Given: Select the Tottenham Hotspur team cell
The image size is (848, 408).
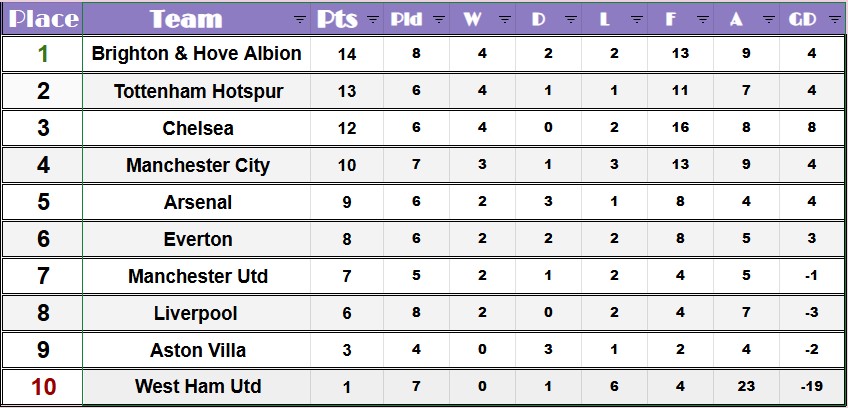Looking at the screenshot, I should point(198,91).
